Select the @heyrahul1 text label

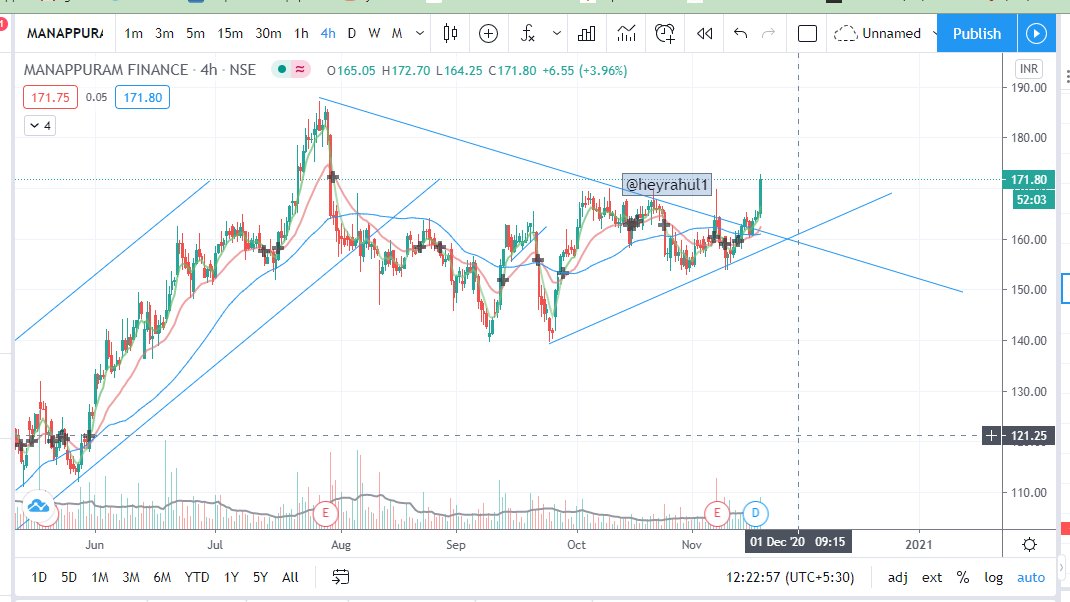[667, 184]
